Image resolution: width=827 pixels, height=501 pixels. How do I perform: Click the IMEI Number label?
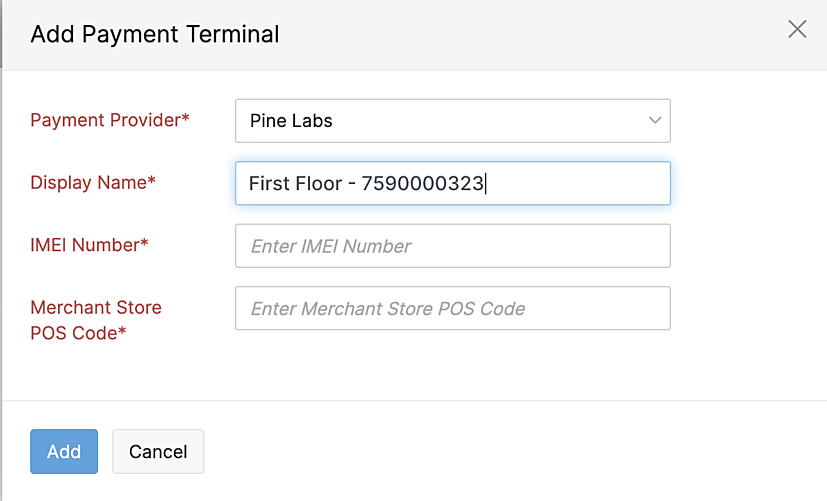coord(89,245)
